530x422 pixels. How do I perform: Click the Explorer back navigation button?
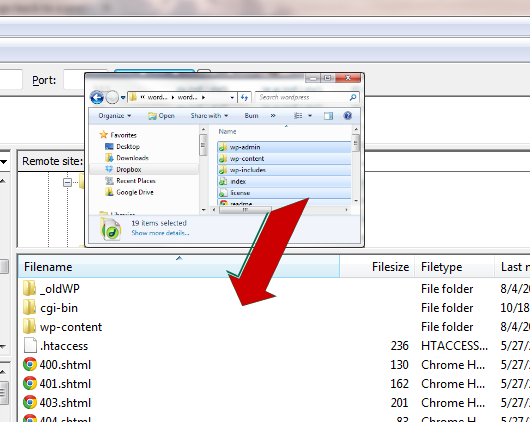[97, 97]
